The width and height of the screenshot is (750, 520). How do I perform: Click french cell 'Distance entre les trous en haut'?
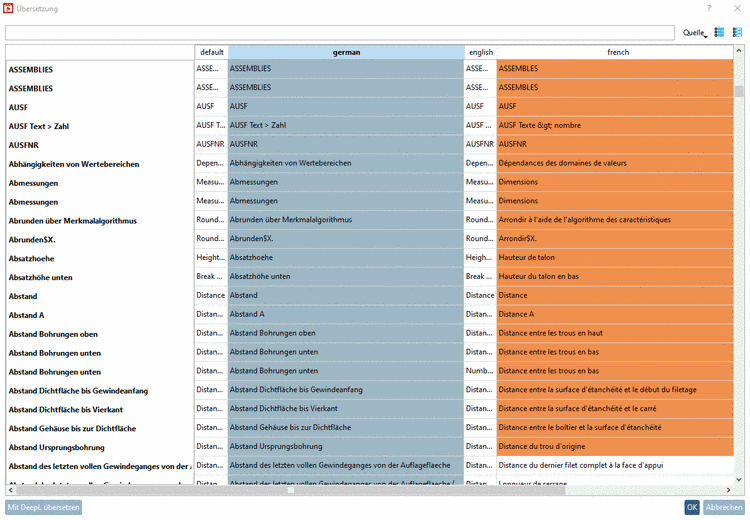(x=615, y=333)
